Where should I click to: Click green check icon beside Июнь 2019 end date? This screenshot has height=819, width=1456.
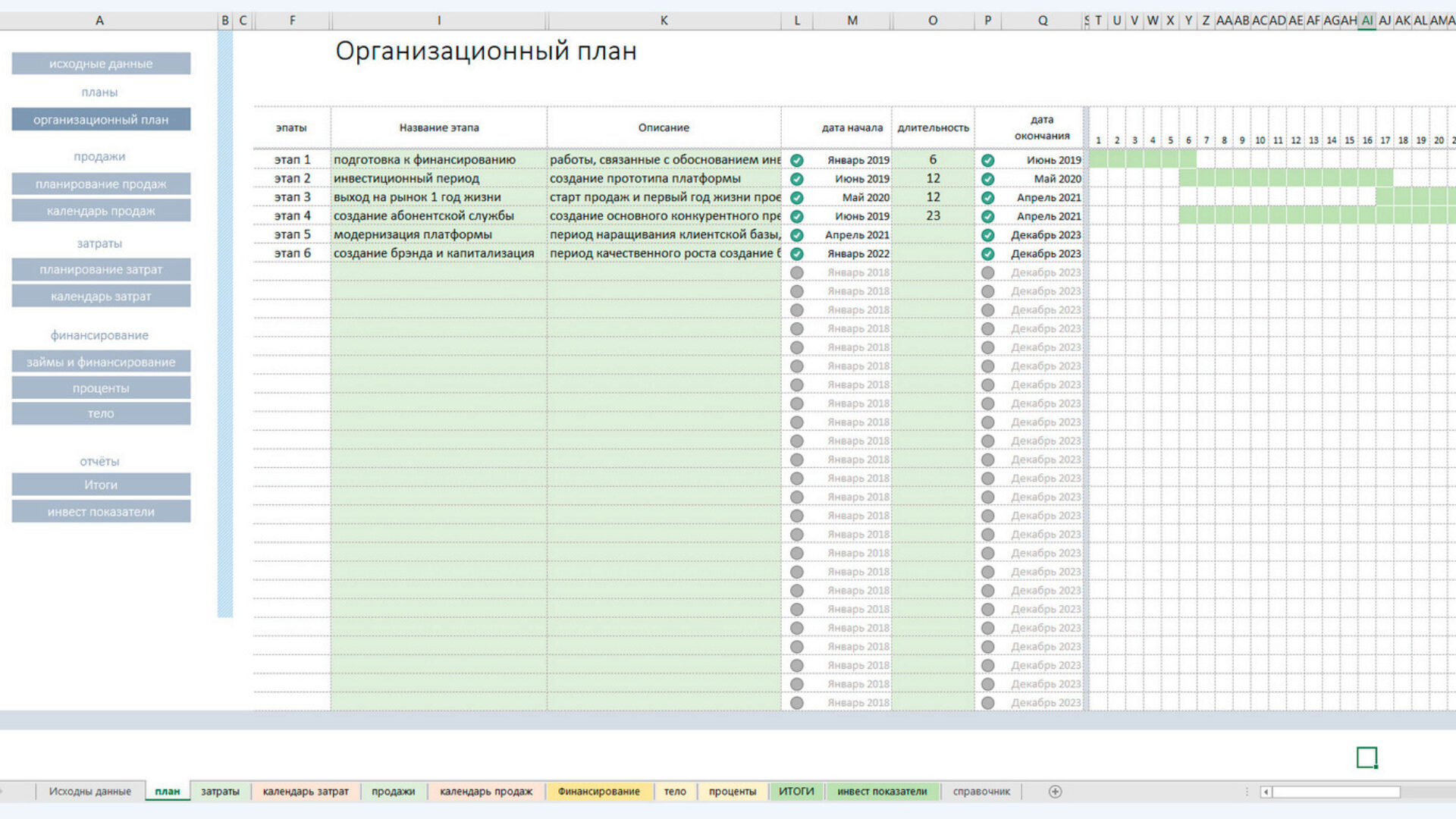click(x=987, y=160)
